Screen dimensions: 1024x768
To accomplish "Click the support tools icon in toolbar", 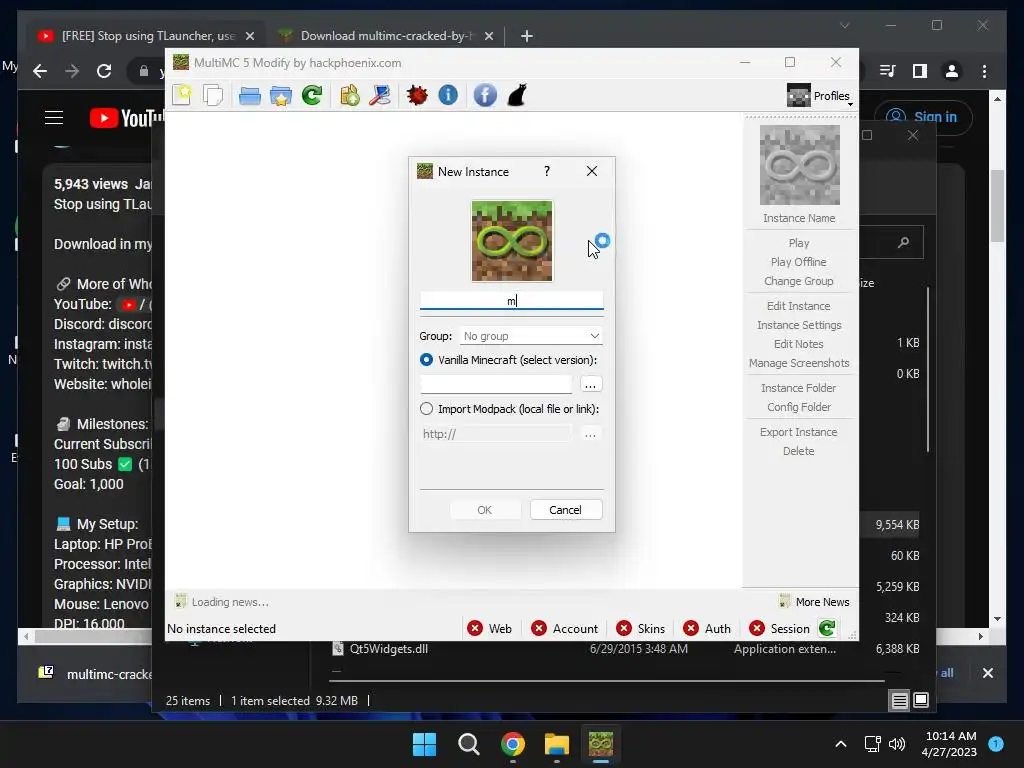I will click(x=380, y=95).
